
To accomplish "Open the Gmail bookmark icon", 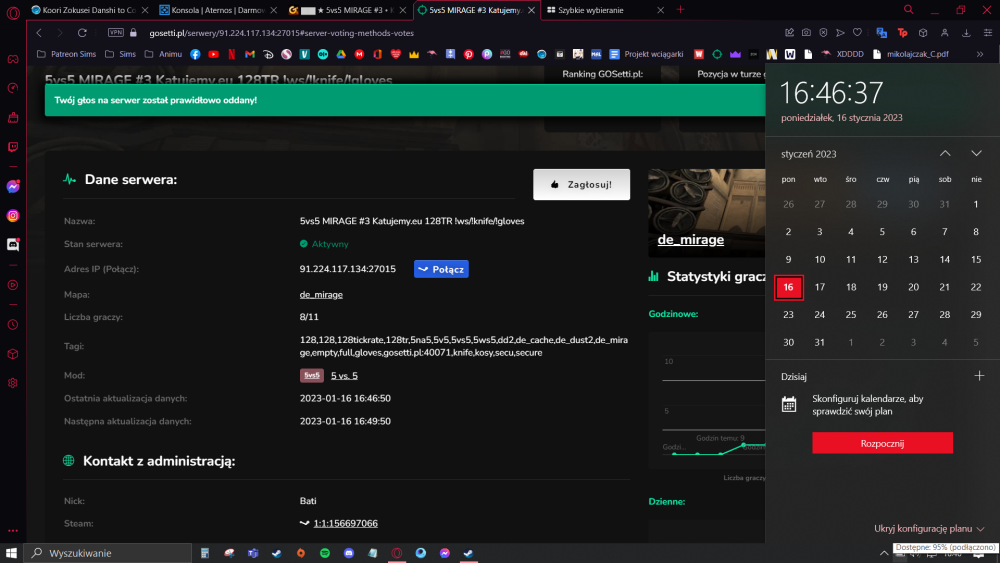I will pos(250,54).
